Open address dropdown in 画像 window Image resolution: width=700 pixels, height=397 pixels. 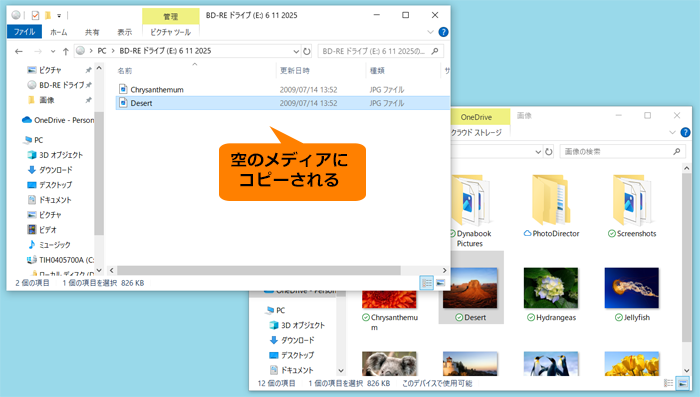point(538,152)
